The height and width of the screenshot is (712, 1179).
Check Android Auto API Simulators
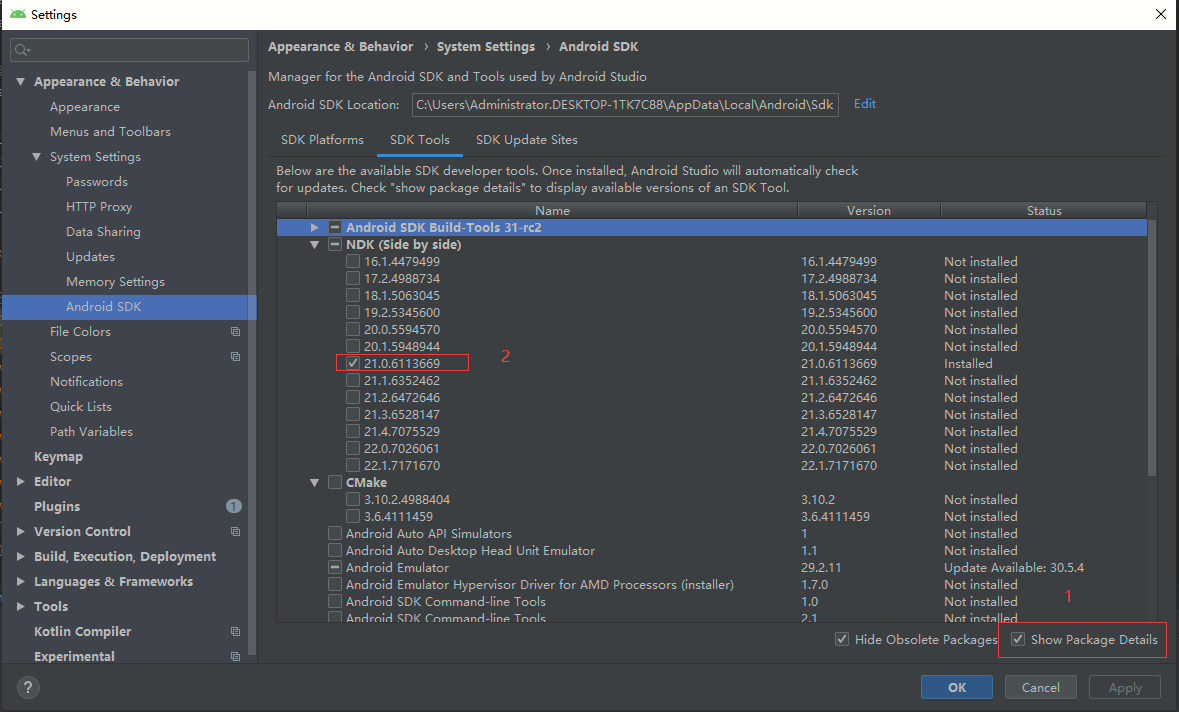point(335,533)
